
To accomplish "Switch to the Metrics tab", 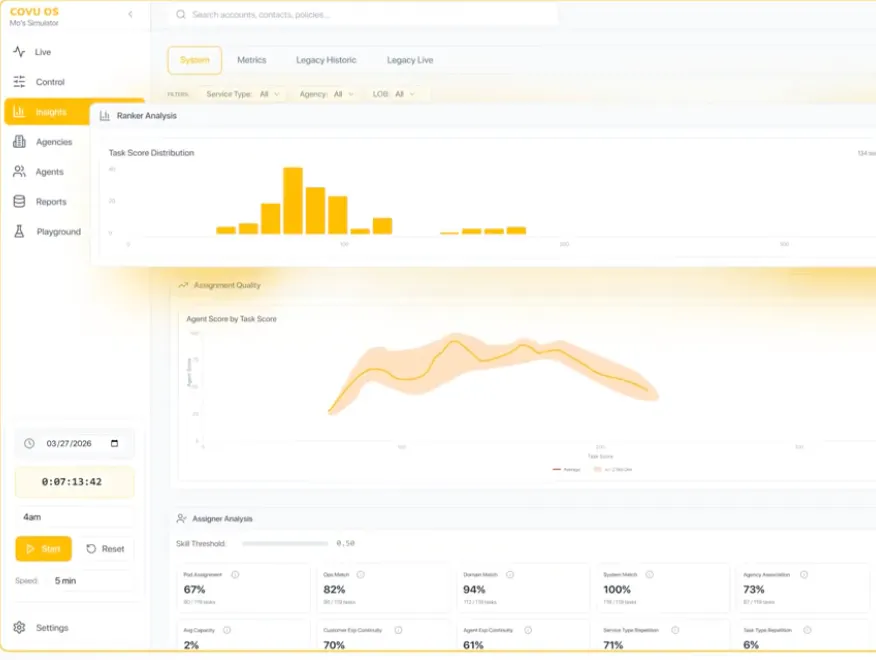I will pyautogui.click(x=251, y=60).
